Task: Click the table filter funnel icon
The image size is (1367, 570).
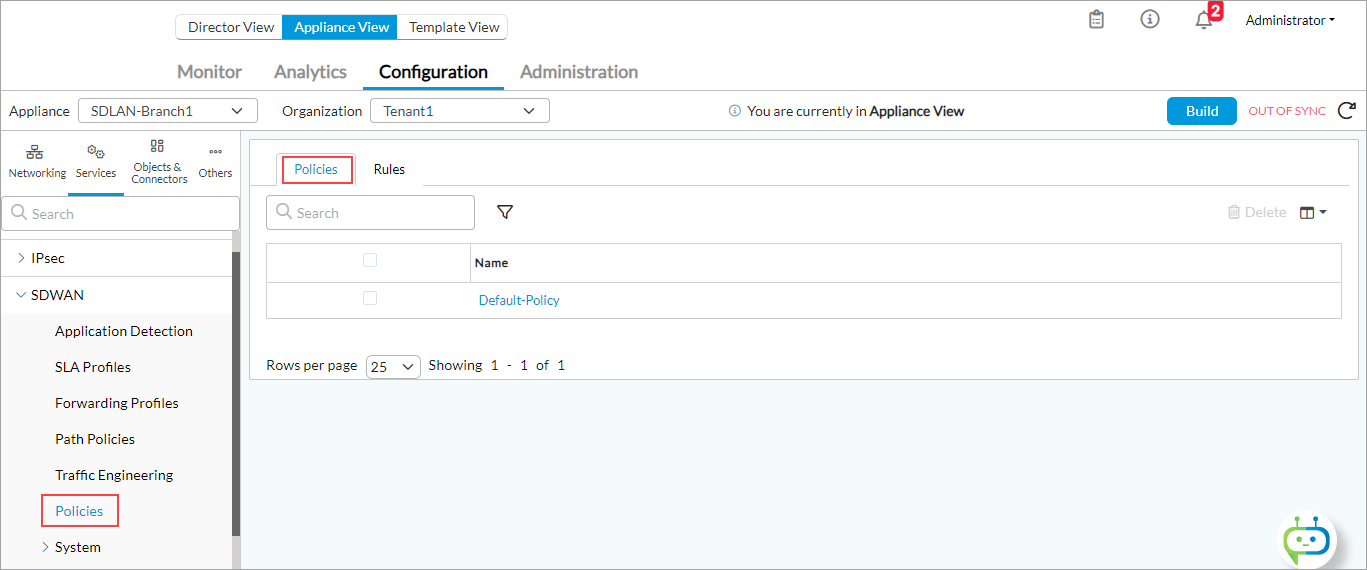Action: [505, 212]
